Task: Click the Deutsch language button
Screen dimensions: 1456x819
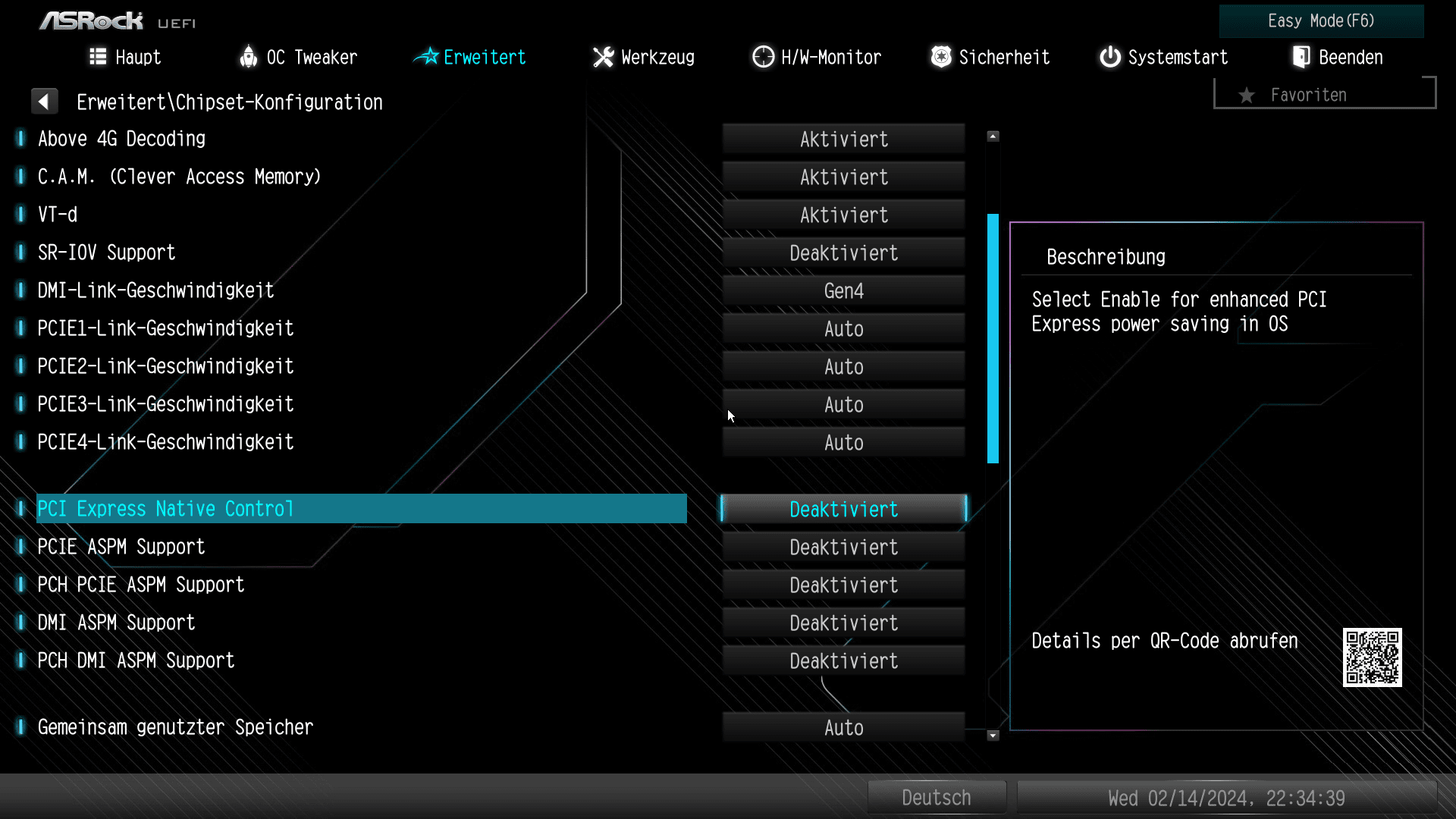Action: point(937,798)
